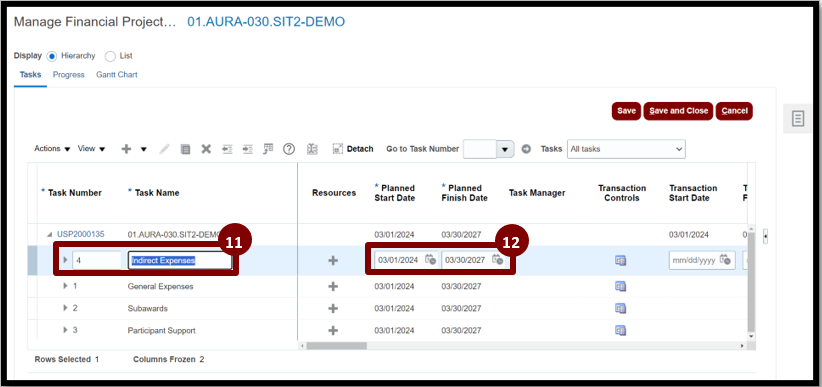This screenshot has height=387, width=822.
Task: Click the panel collapse arrow right of table
Action: [x=766, y=236]
